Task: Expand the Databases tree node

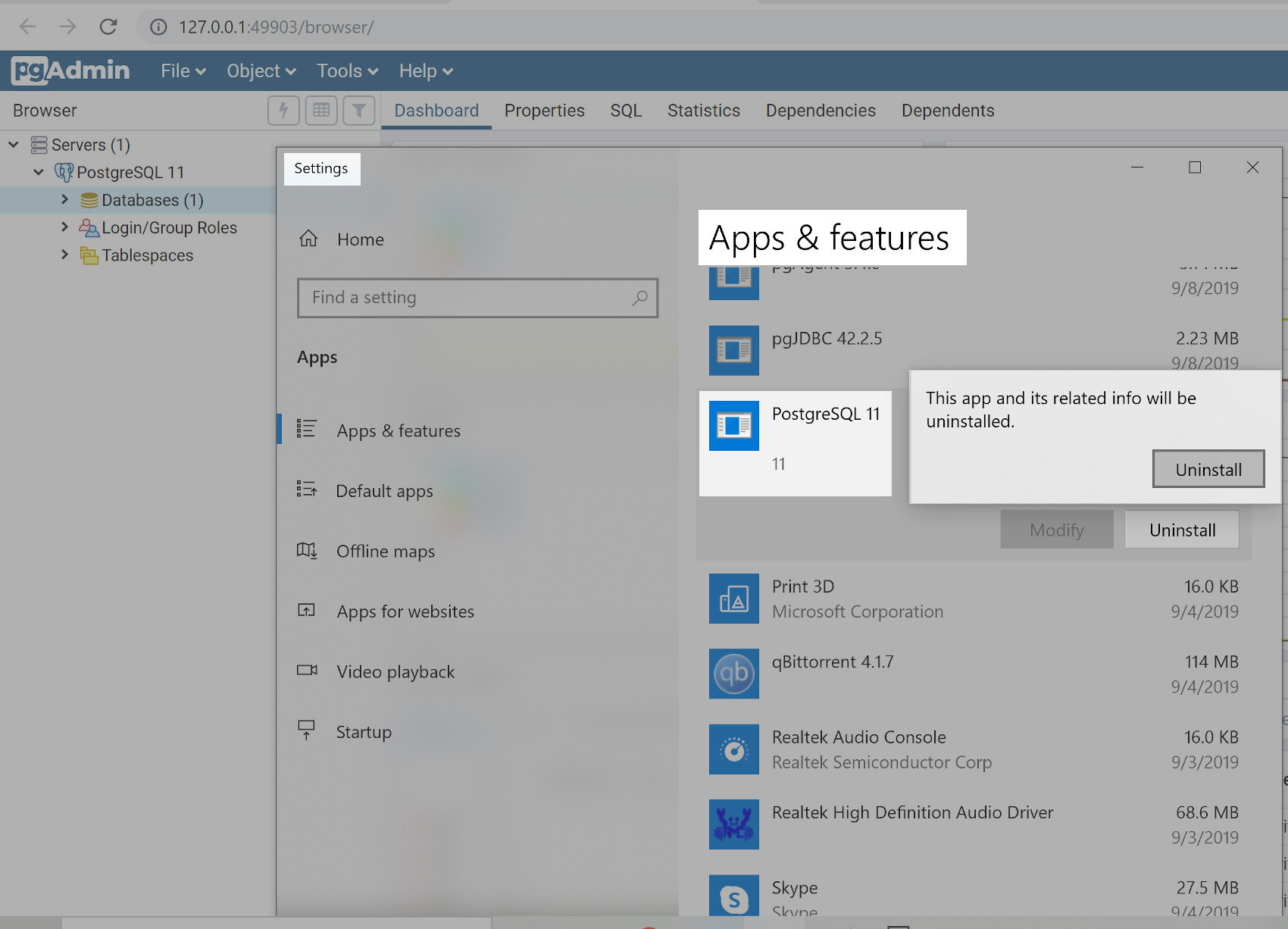Action: 65,199
